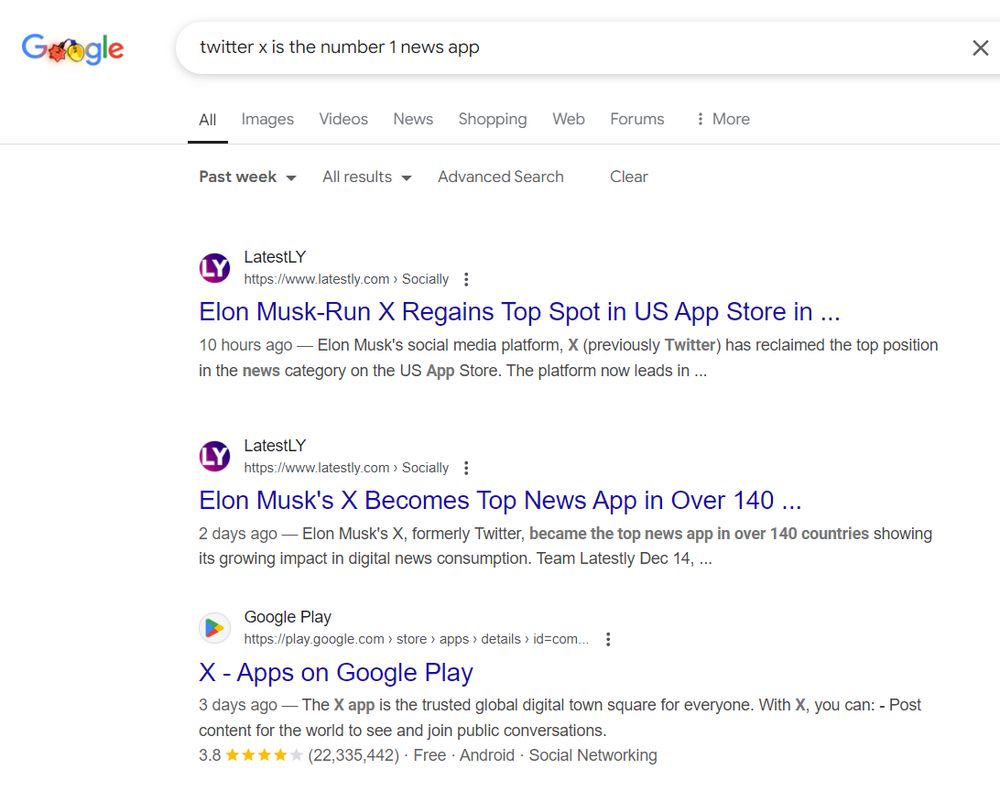
Task: Expand the All results filter dropdown
Action: (367, 177)
